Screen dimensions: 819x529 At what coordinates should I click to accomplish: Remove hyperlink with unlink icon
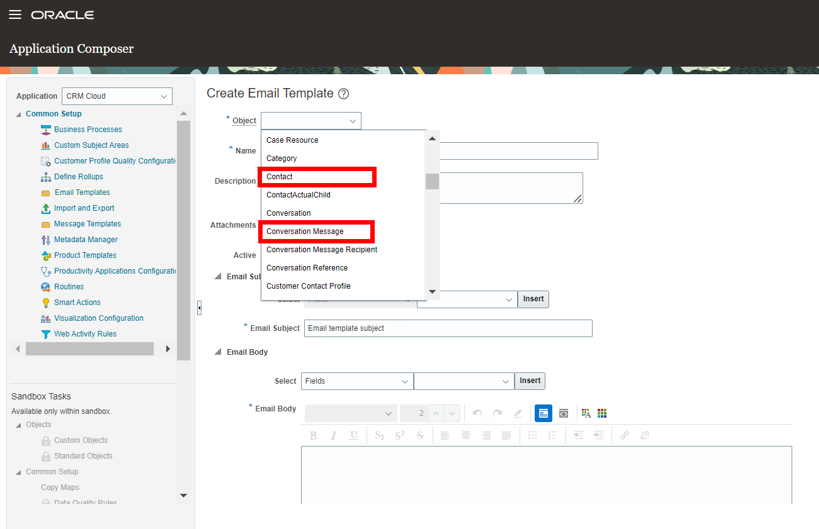click(x=645, y=436)
